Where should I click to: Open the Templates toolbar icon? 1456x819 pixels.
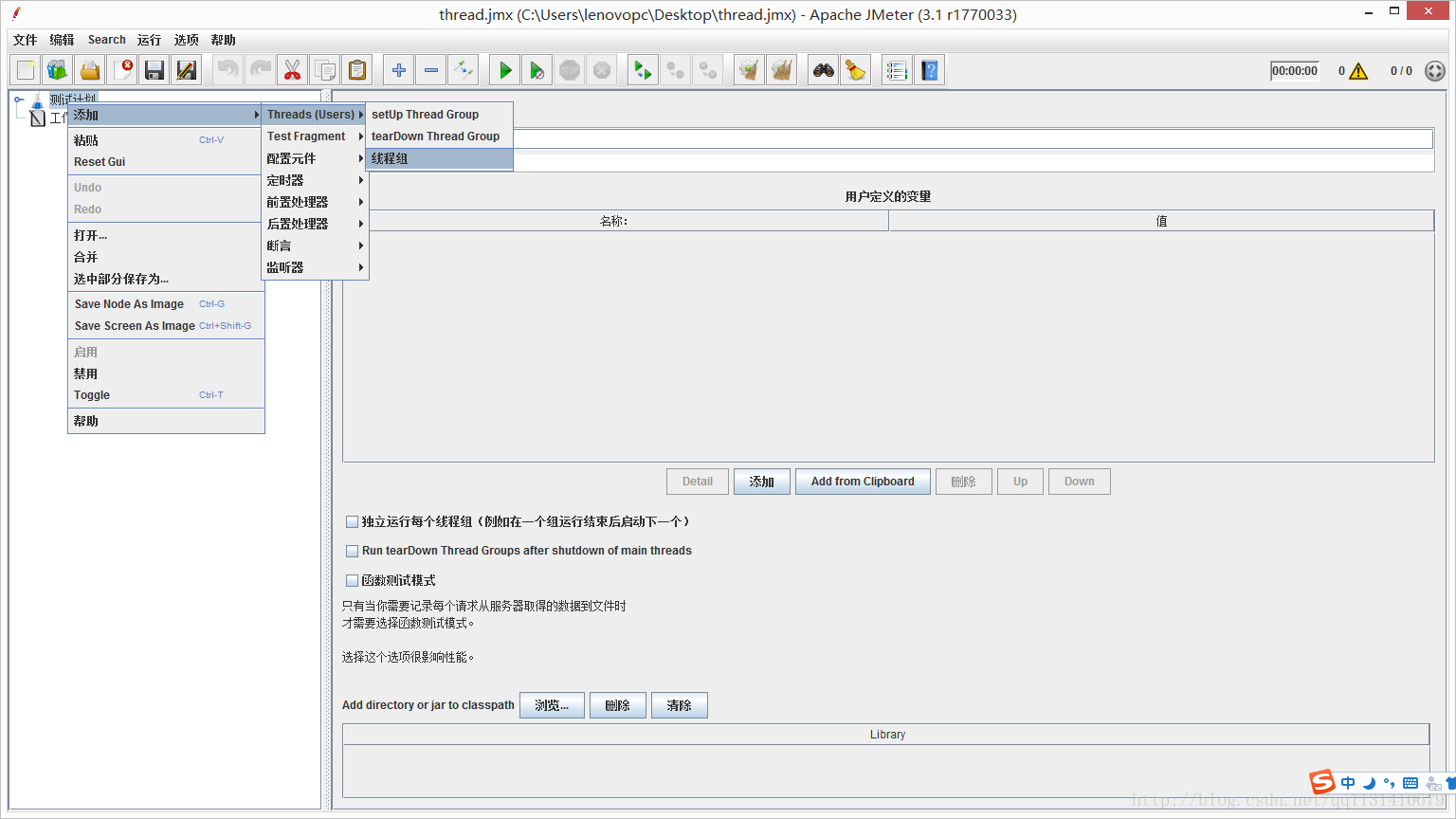pos(58,70)
